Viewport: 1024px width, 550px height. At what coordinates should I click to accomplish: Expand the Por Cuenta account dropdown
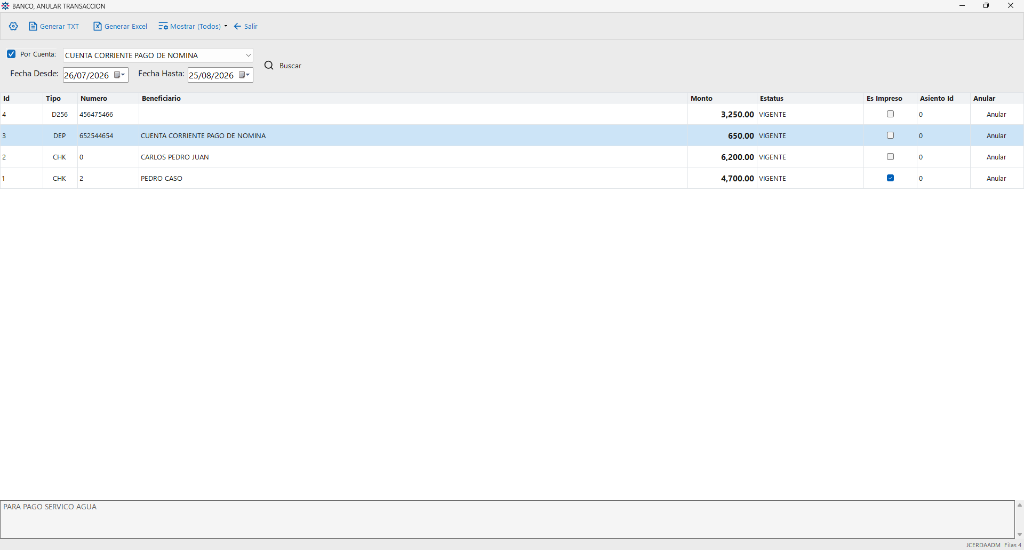(x=248, y=56)
